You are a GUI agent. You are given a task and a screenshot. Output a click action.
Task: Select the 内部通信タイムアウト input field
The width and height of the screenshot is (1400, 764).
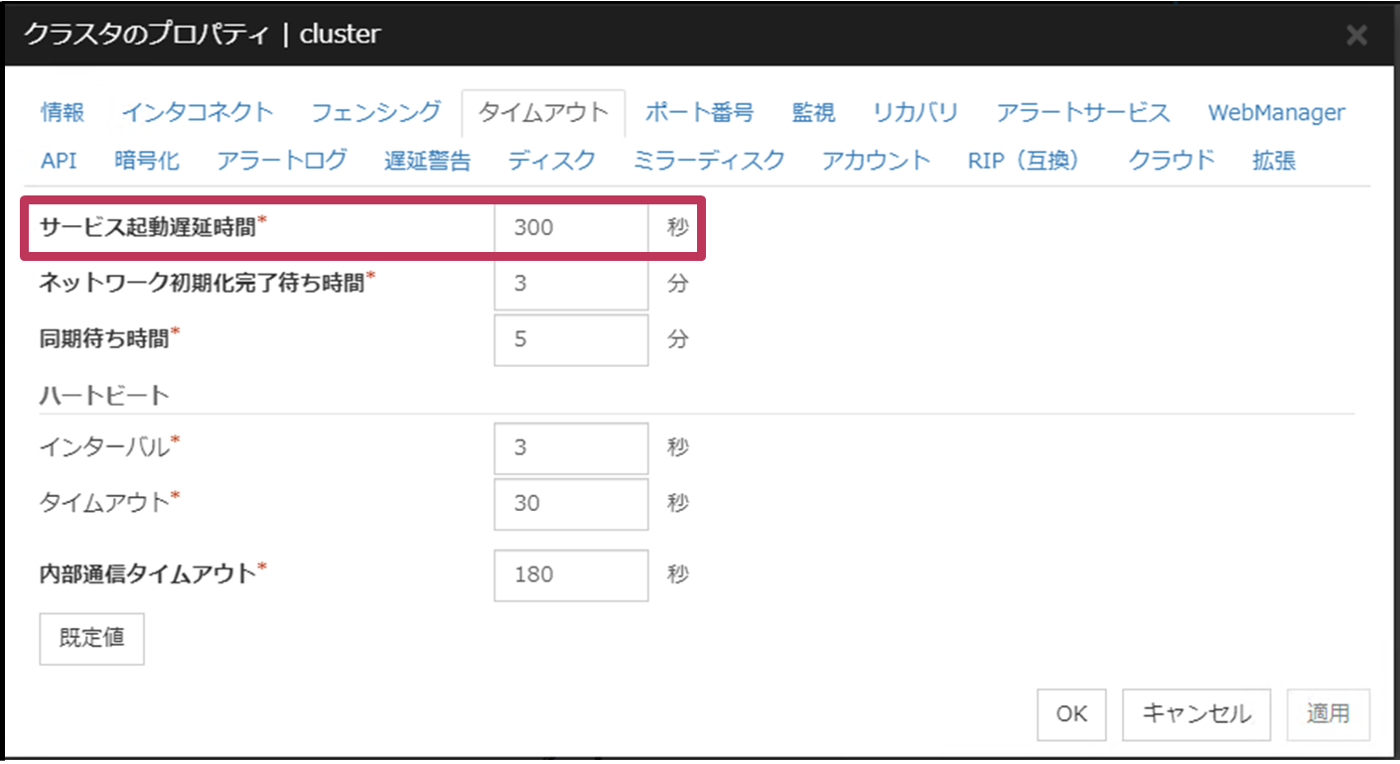571,575
